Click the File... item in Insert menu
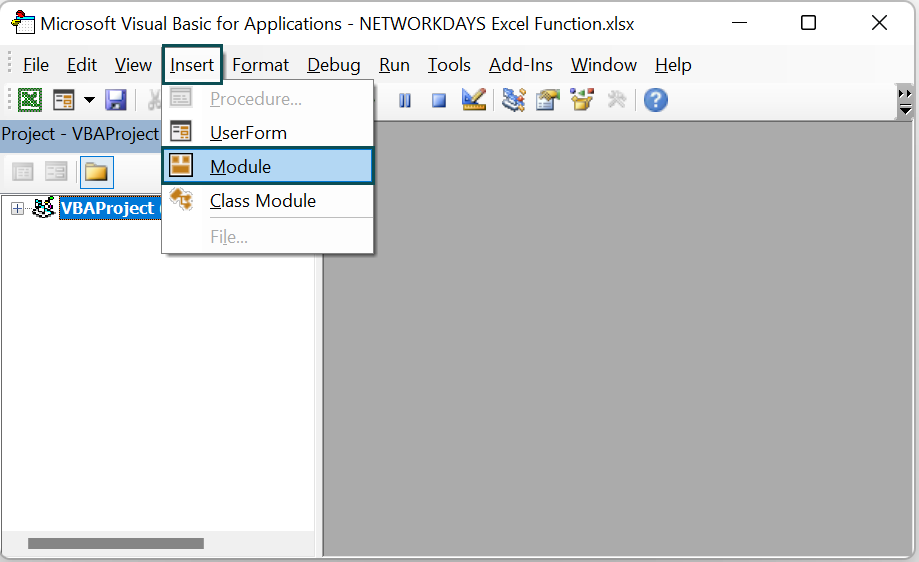 tap(267, 237)
